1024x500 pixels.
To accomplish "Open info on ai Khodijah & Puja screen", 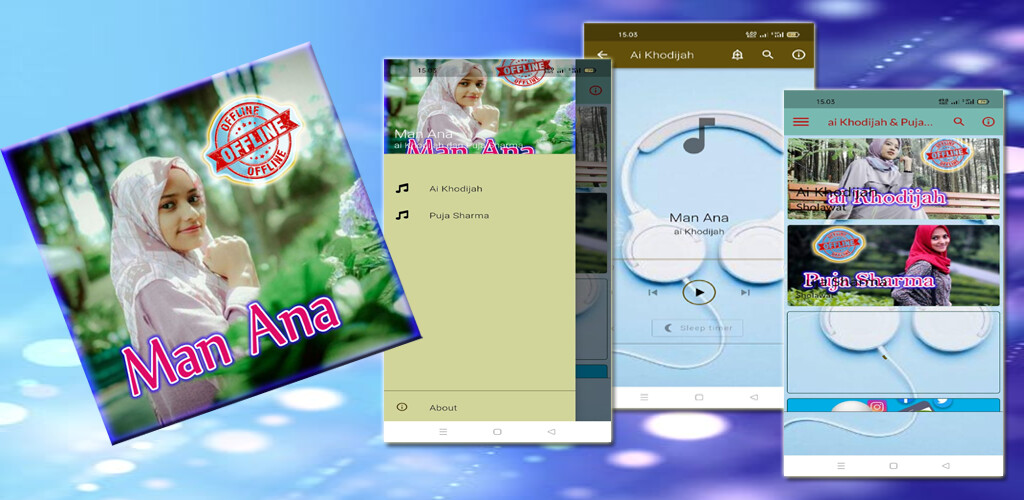I will pyautogui.click(x=988, y=122).
